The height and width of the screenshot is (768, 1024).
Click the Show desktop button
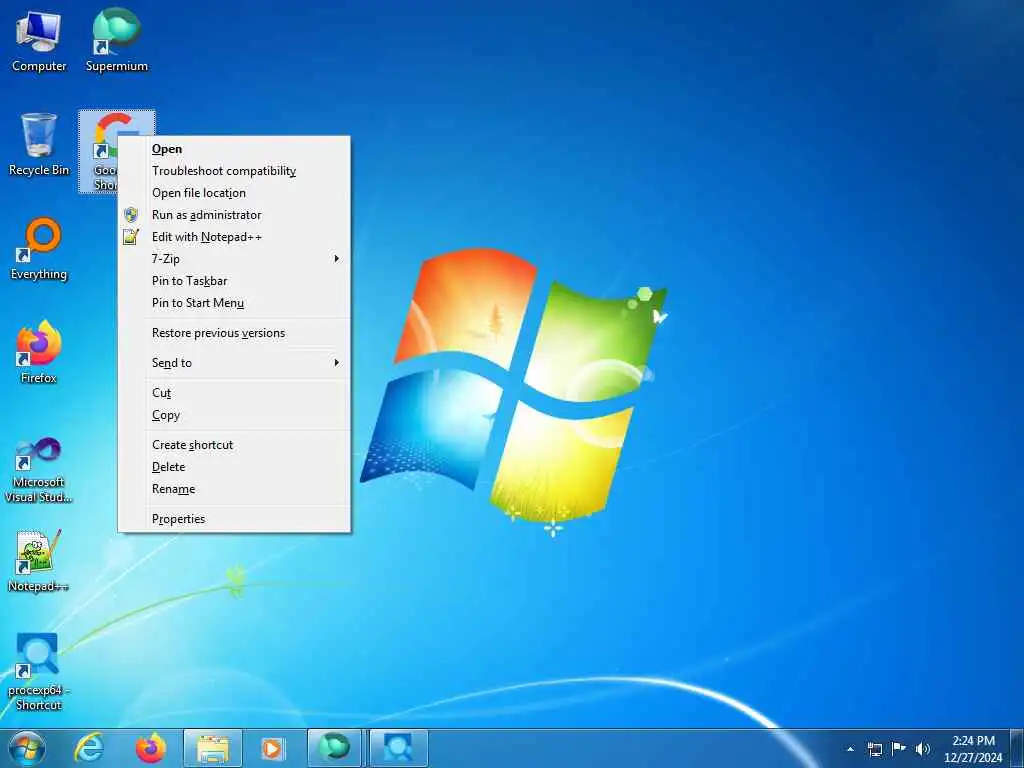pyautogui.click(x=1016, y=749)
